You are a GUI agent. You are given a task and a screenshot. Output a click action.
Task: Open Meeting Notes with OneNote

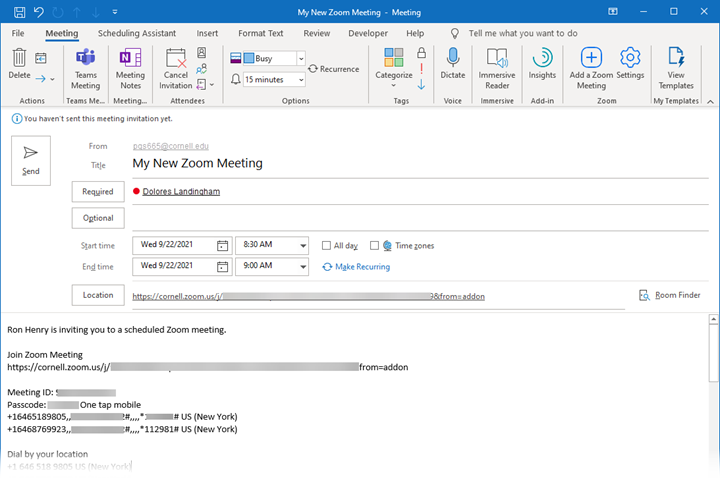click(x=130, y=69)
